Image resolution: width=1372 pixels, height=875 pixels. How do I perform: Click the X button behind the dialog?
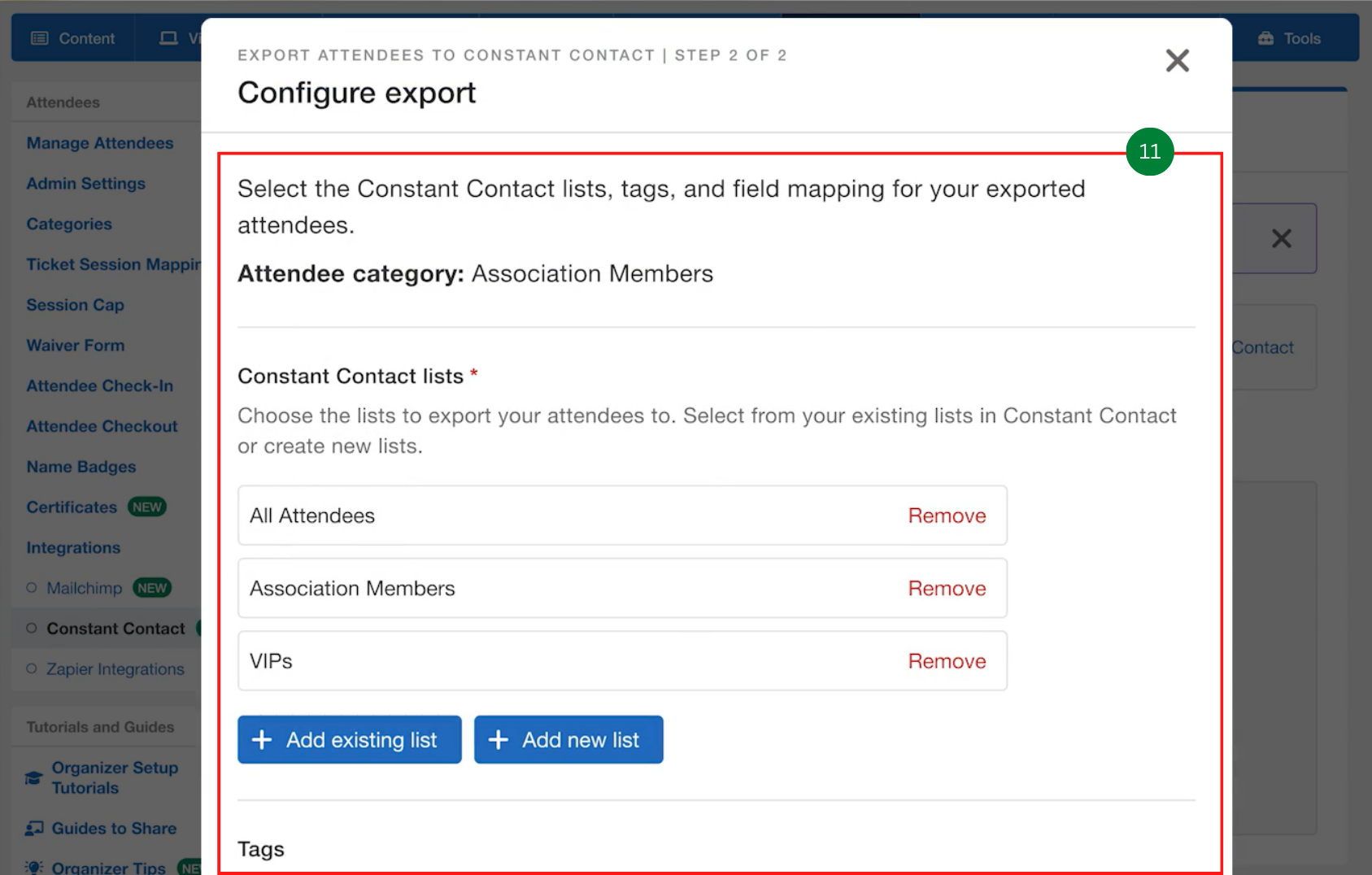click(1282, 238)
